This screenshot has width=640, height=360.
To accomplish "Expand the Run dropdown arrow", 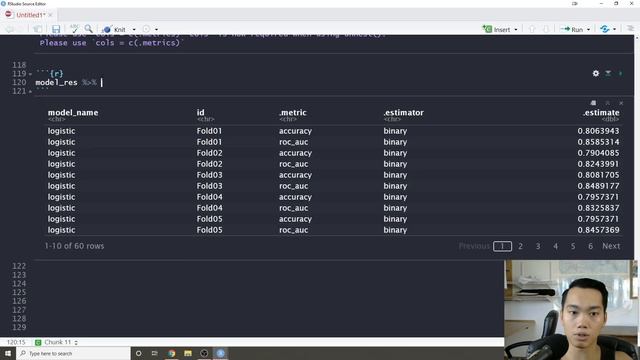I will pyautogui.click(x=589, y=29).
